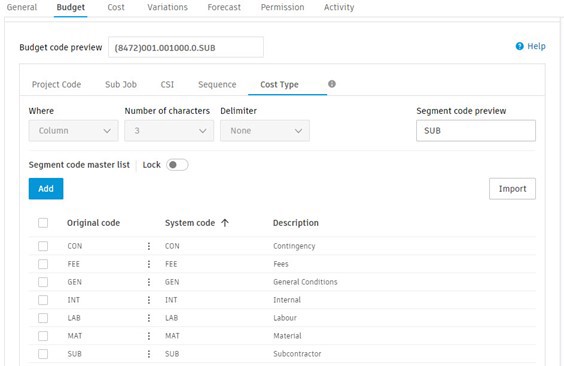Tick the checkbox for Internal row
Screen dimensions: 564x366
tap(43, 300)
